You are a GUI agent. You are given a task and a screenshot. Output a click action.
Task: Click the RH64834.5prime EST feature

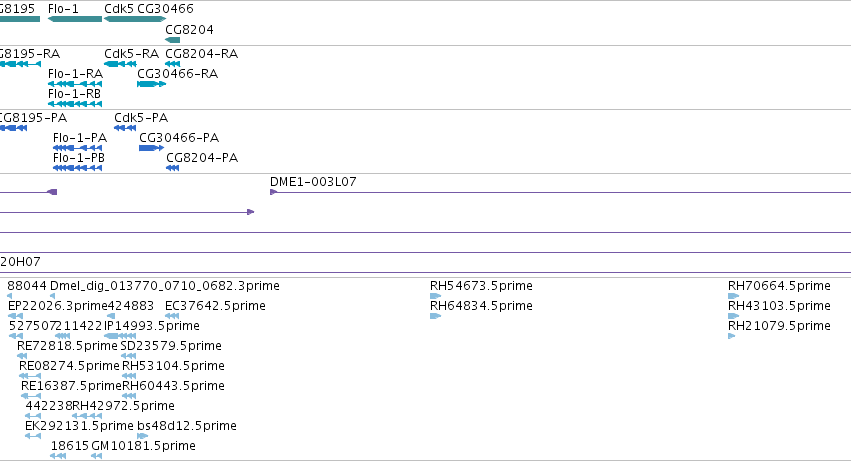(x=435, y=316)
